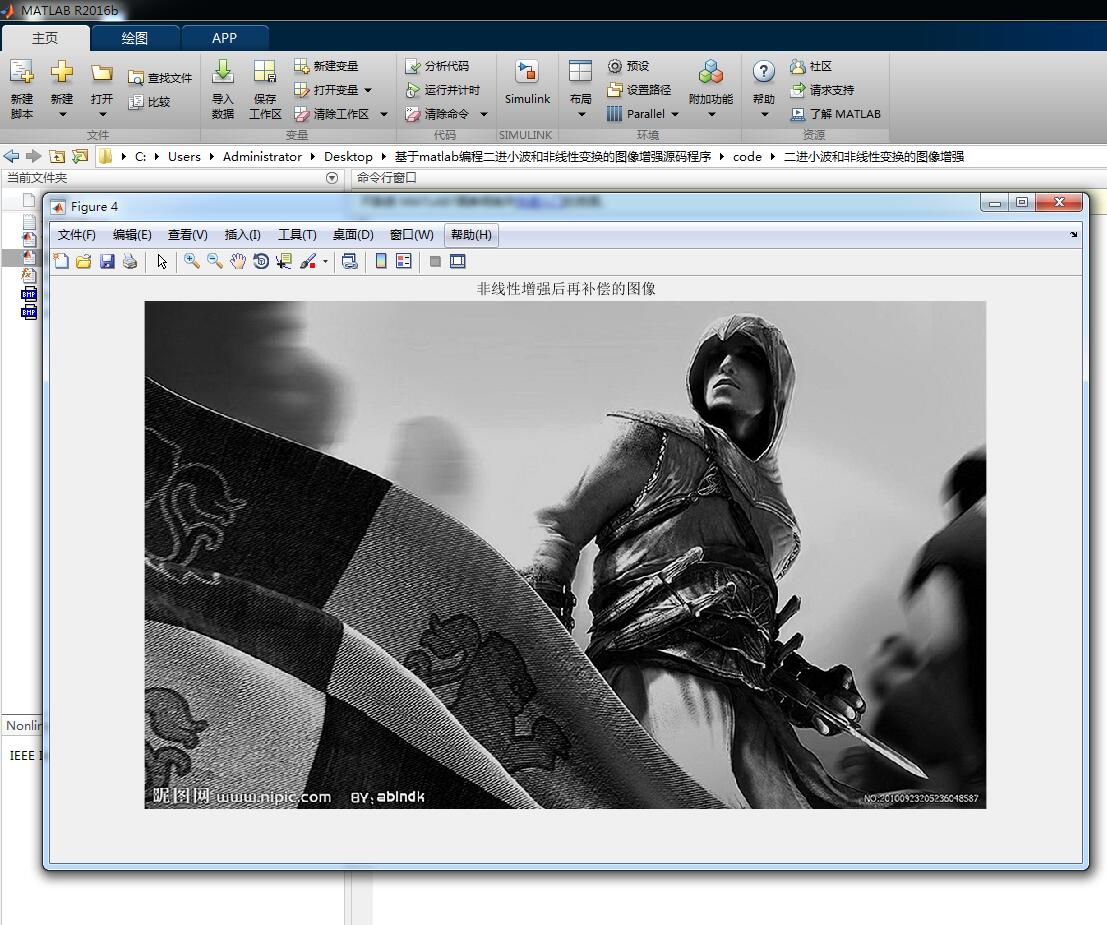Click the Link Plot icon

(349, 261)
